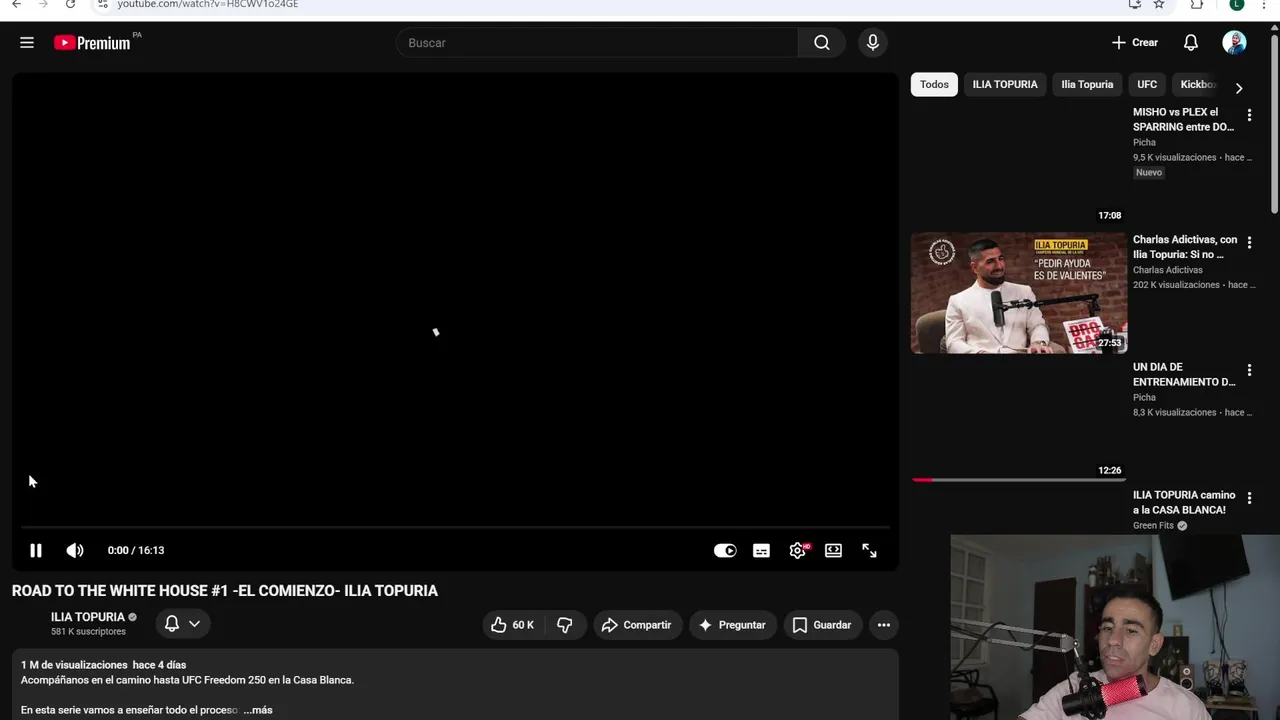Open UN DIA DE ENTRENAMIENTO video title
The image size is (1280, 720).
click(1184, 374)
